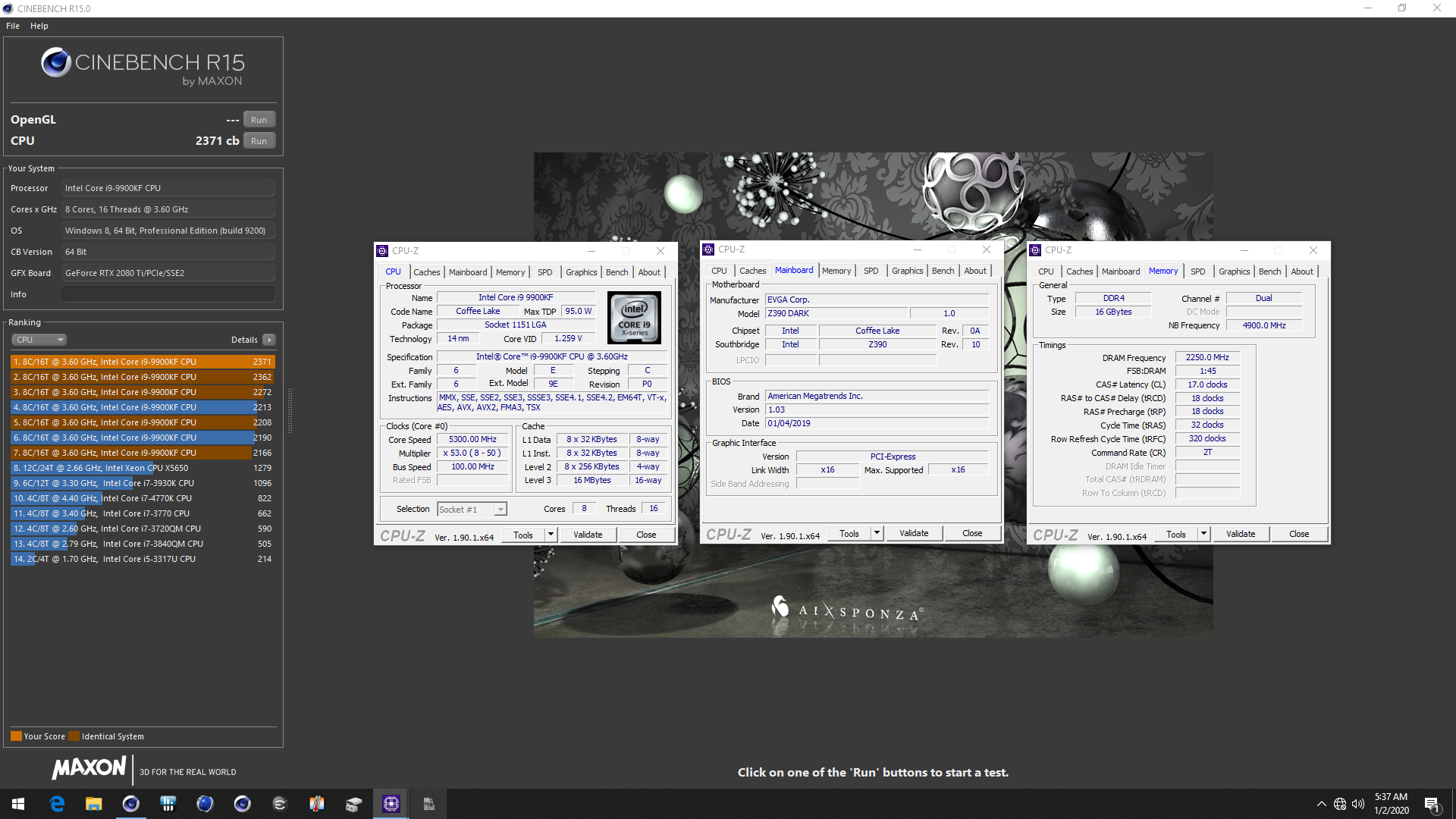Image resolution: width=1456 pixels, height=819 pixels.
Task: Open Bench tab in first CPU-Z window
Action: (617, 272)
